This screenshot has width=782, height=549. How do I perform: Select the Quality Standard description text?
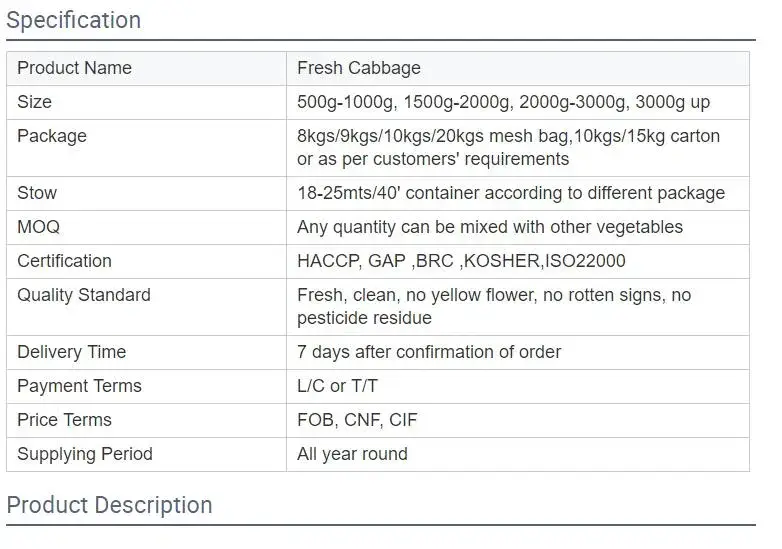(x=494, y=306)
